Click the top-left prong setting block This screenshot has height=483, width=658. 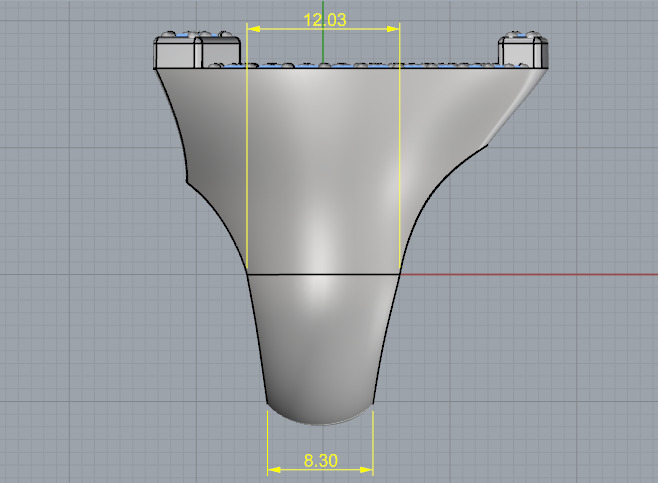coord(197,50)
